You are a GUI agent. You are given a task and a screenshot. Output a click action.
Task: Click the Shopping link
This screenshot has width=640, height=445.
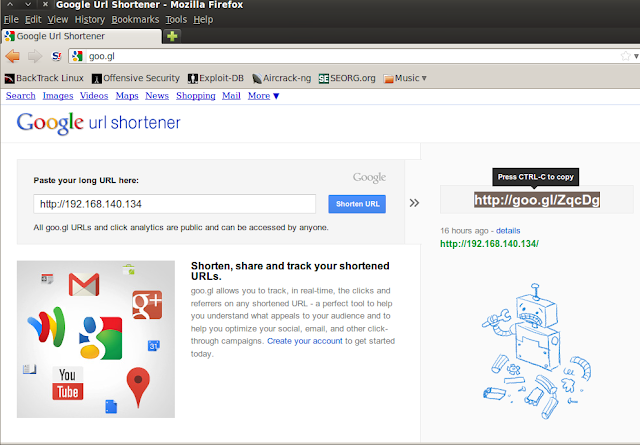coord(196,96)
